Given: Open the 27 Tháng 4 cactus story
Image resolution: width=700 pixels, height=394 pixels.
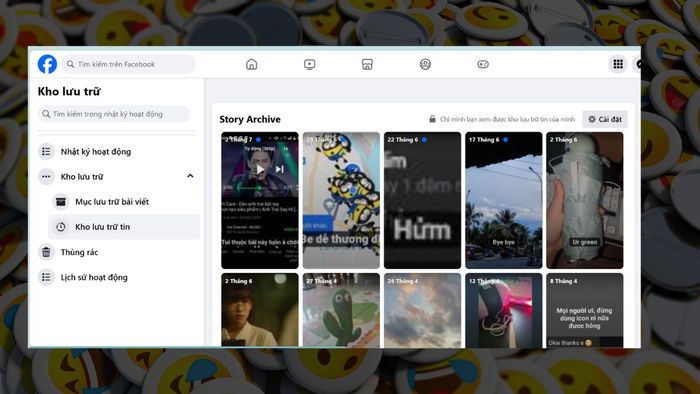Looking at the screenshot, I should [x=341, y=311].
